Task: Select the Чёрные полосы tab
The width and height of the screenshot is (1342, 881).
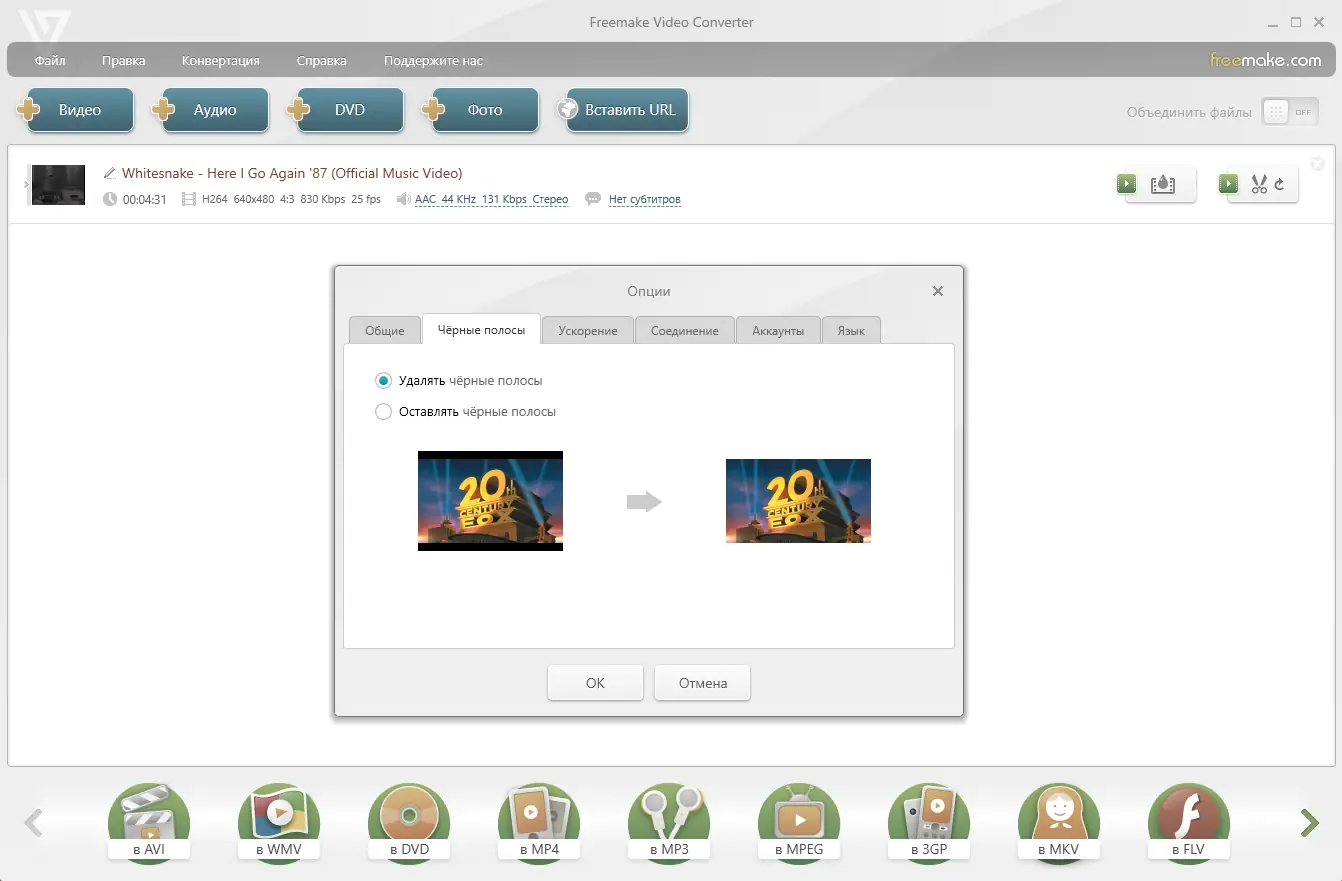Action: click(481, 329)
